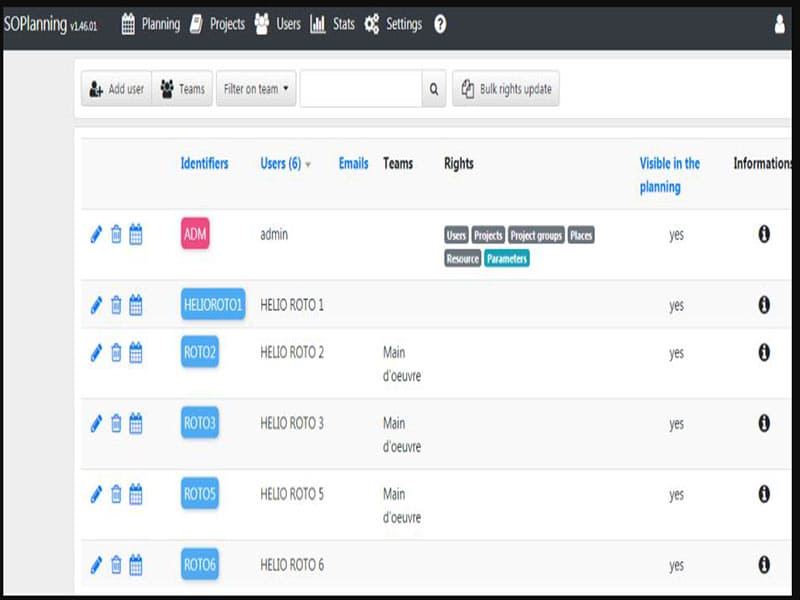
Task: Open the Stats menu
Action: click(x=332, y=24)
